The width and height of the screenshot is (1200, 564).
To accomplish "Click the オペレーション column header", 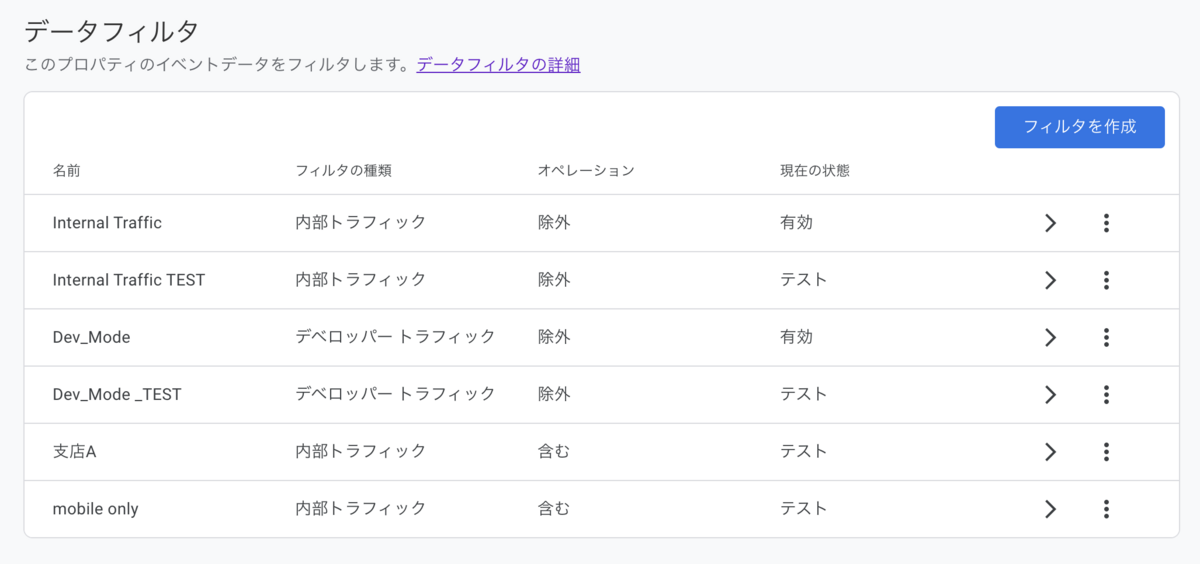I will [586, 170].
